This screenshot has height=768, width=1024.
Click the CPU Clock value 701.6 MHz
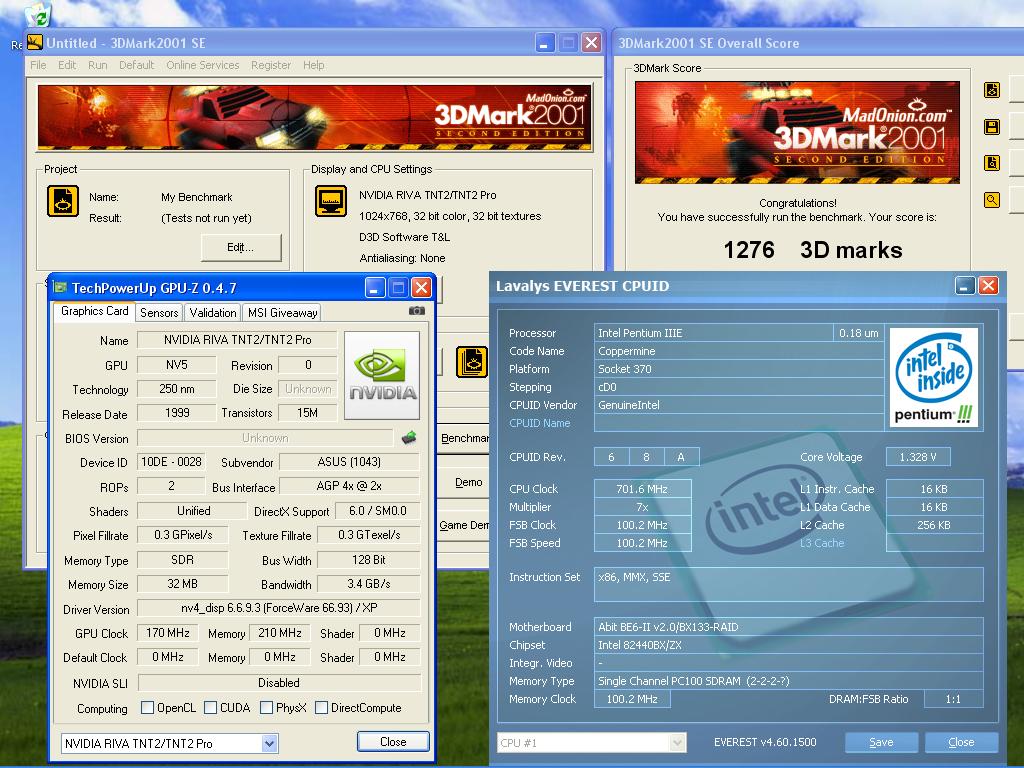click(642, 488)
